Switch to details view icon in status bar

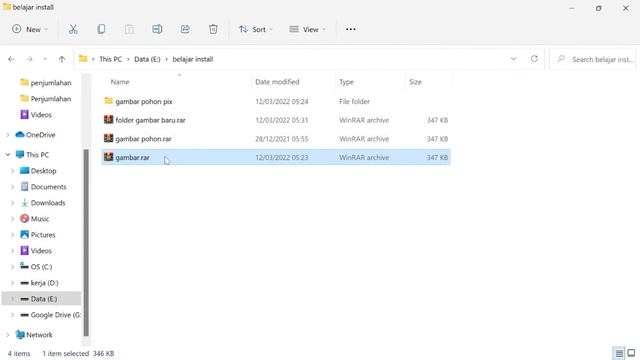pyautogui.click(x=619, y=353)
